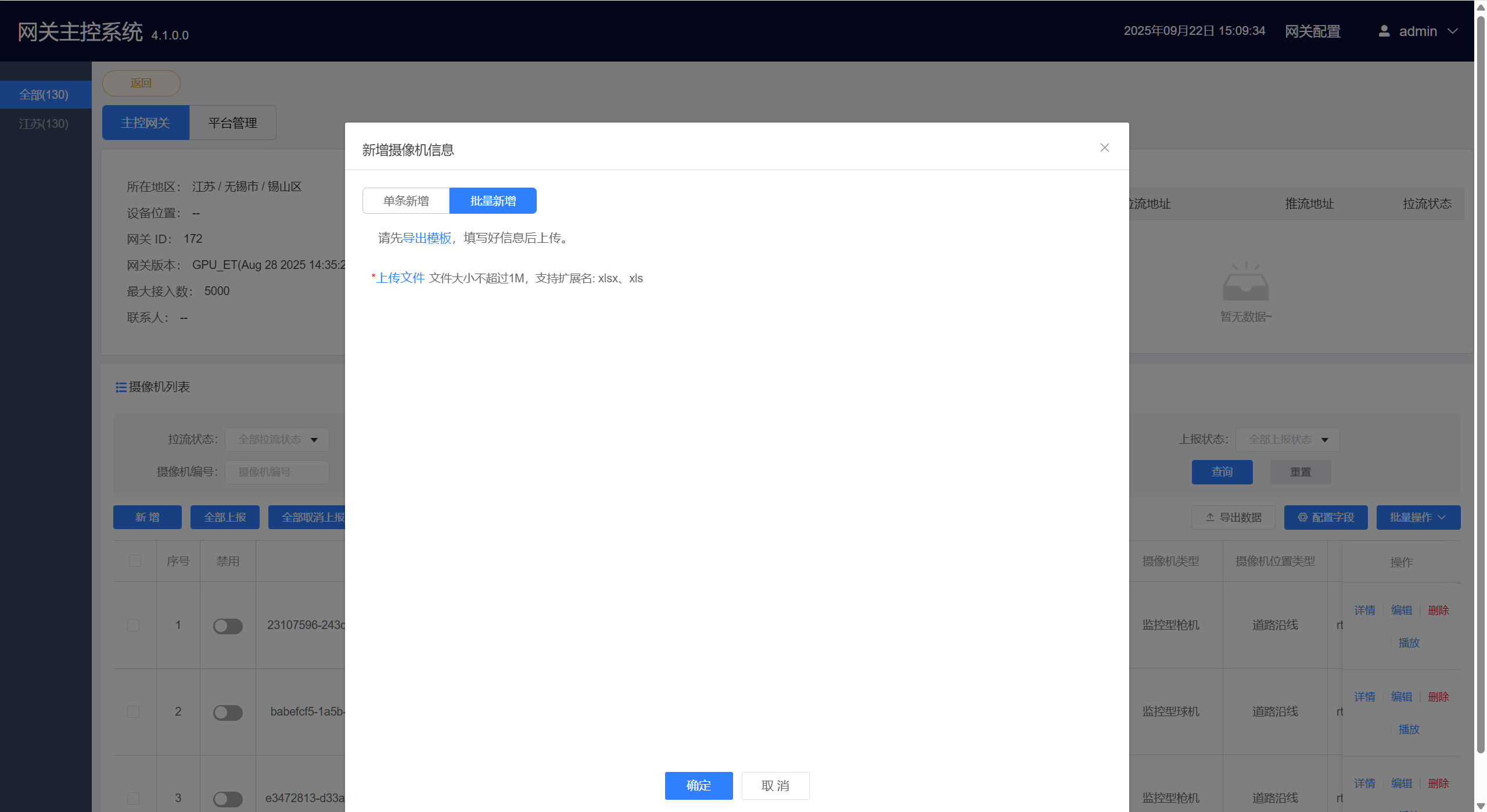Check the checkbox for row 1
Image resolution: width=1487 pixels, height=812 pixels.
[x=134, y=625]
